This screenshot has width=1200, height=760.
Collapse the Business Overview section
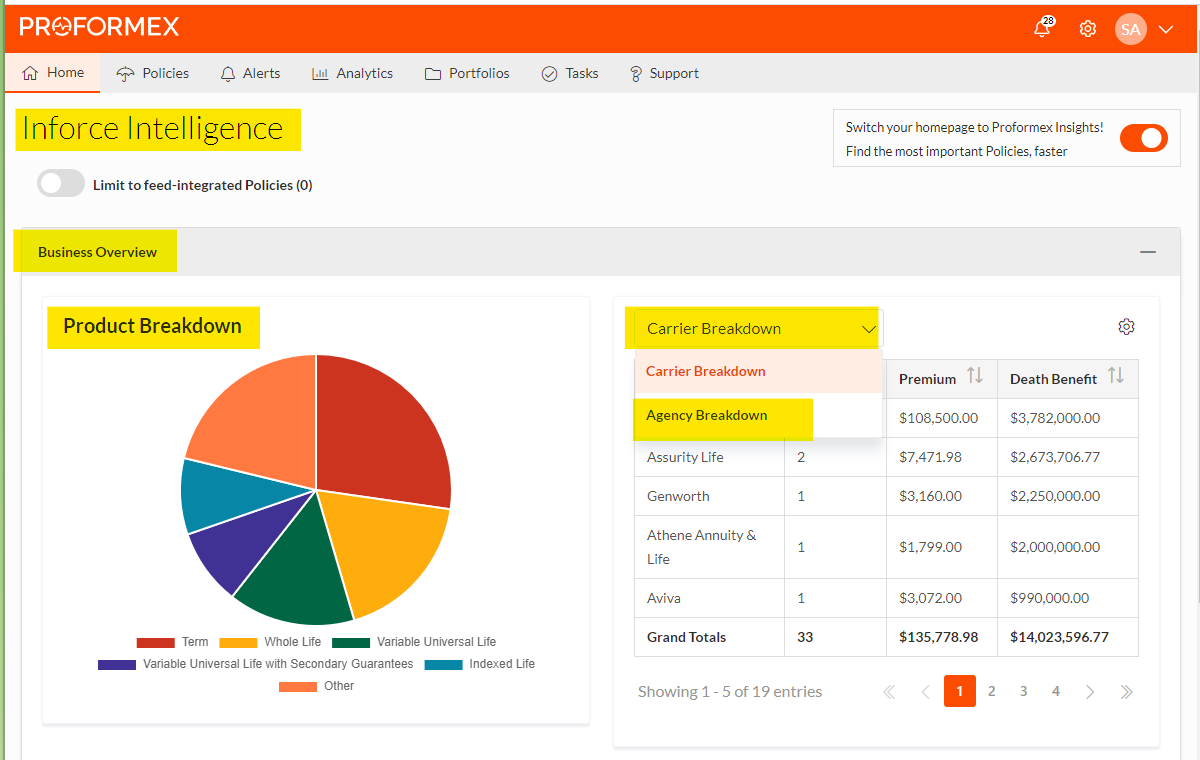pyautogui.click(x=1148, y=252)
